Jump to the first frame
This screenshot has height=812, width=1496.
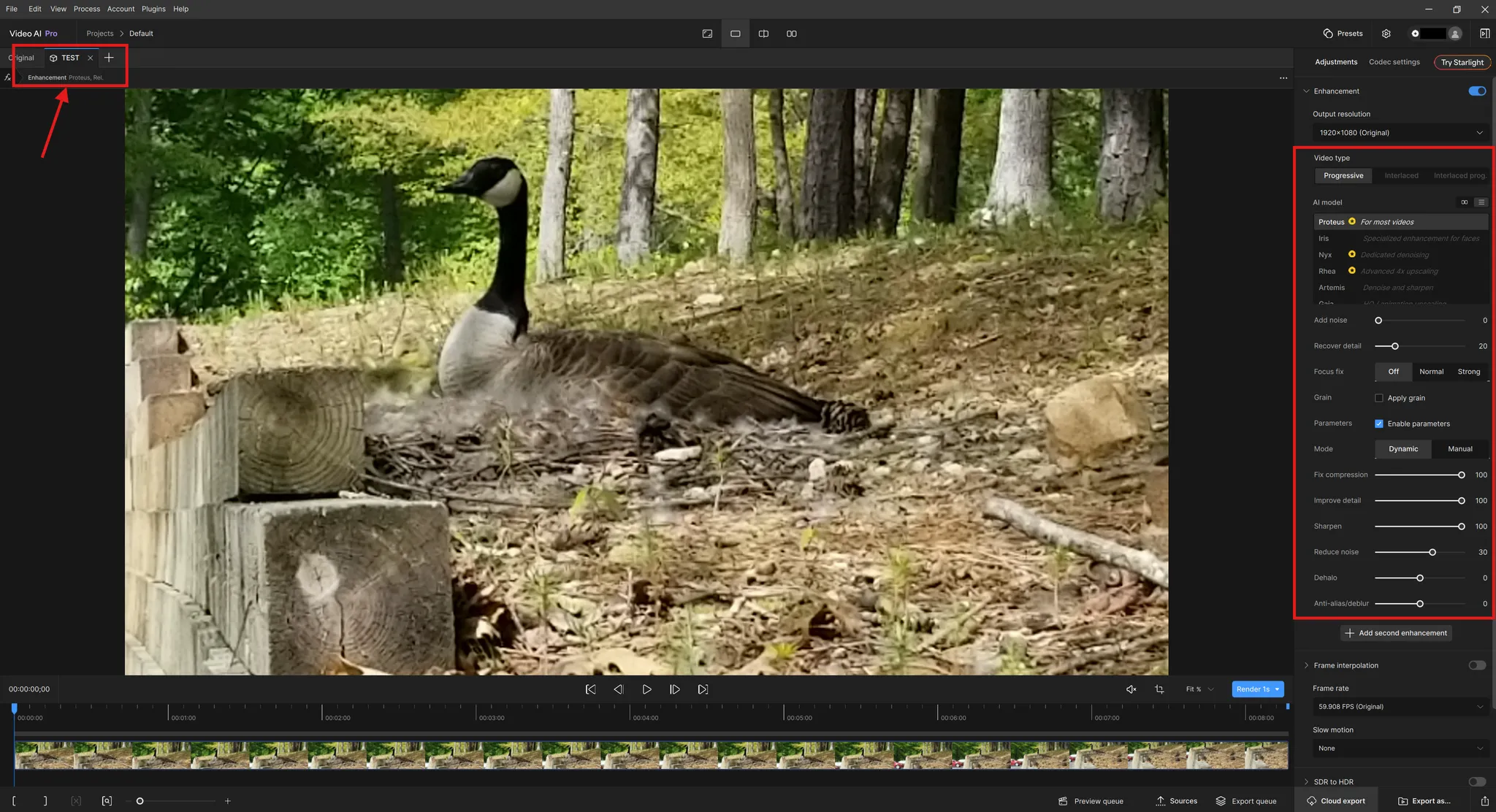590,689
